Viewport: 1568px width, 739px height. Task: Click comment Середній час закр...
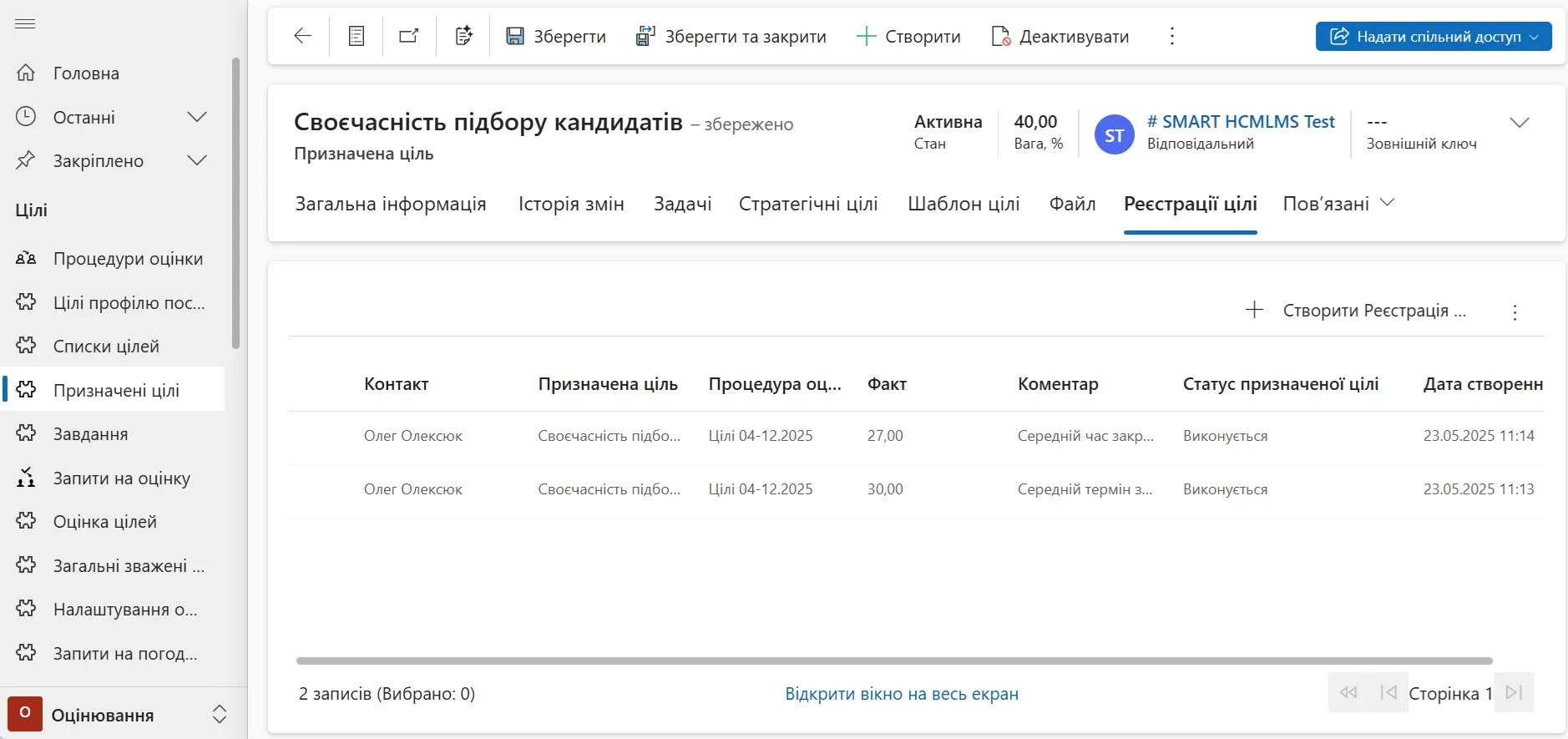tap(1085, 436)
